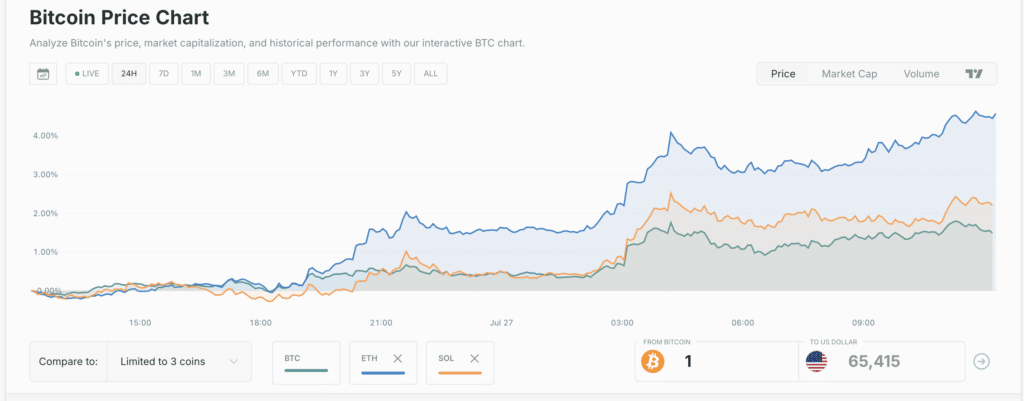This screenshot has height=401, width=1024.
Task: Enable LIVE price updates
Action: point(87,74)
